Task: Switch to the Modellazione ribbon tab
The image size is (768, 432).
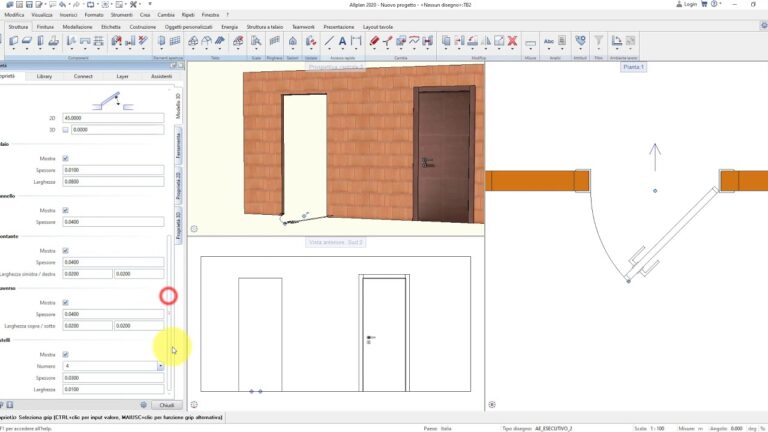Action: point(77,27)
